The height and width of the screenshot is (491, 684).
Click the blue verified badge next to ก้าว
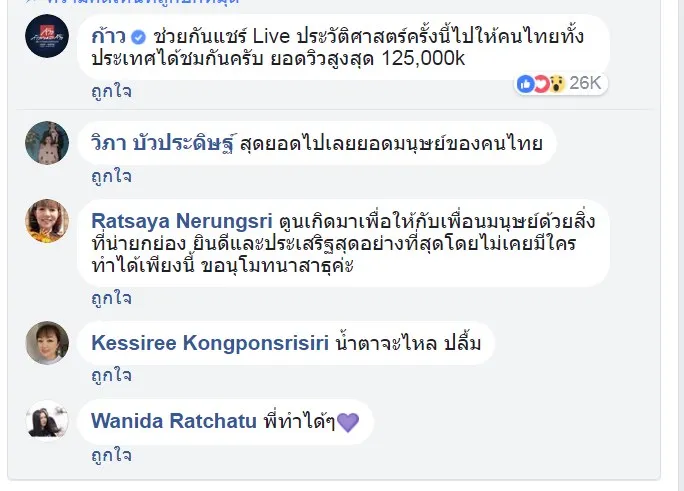tap(138, 37)
